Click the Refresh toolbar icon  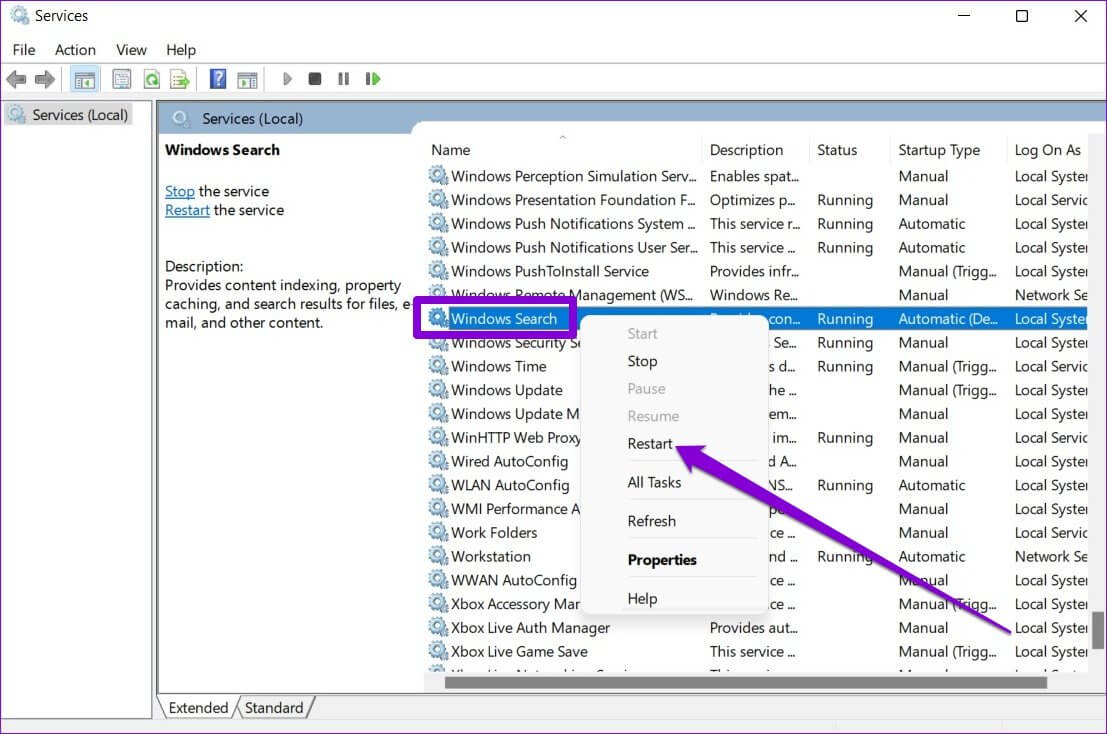(x=151, y=79)
